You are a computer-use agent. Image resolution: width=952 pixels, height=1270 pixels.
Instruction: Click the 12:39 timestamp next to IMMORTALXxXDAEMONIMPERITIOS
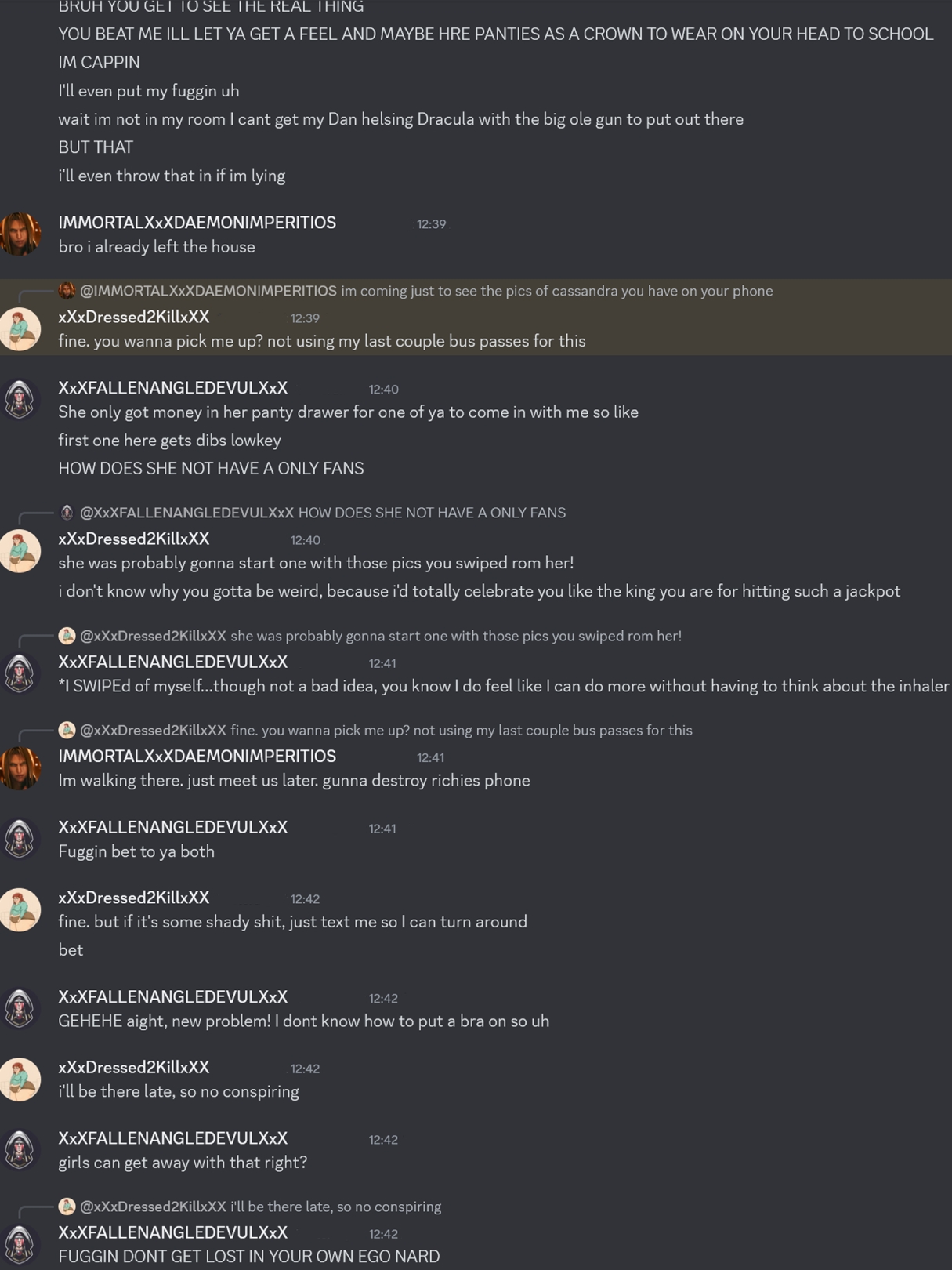pos(431,224)
